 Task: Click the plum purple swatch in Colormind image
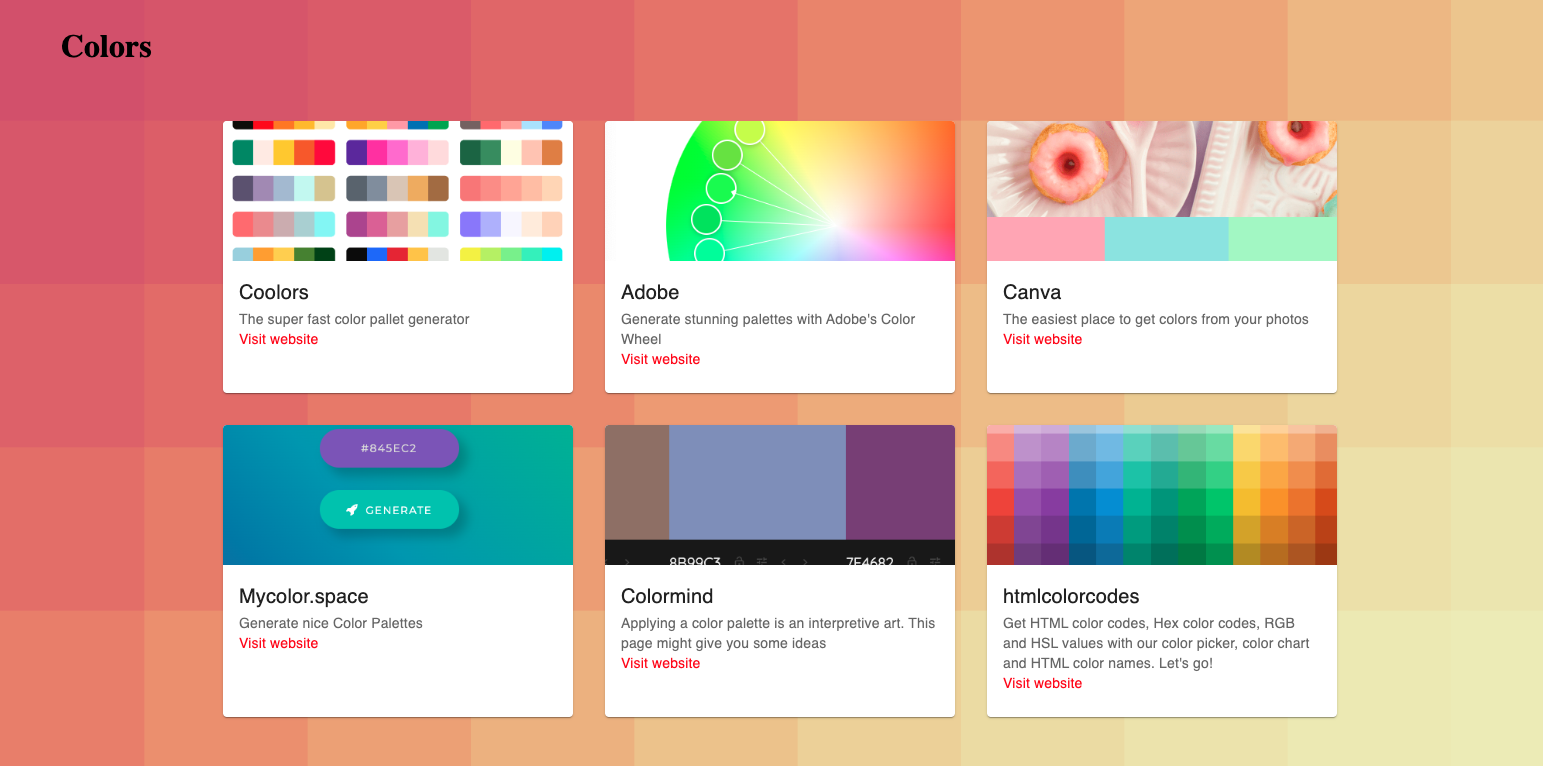pyautogui.click(x=900, y=482)
